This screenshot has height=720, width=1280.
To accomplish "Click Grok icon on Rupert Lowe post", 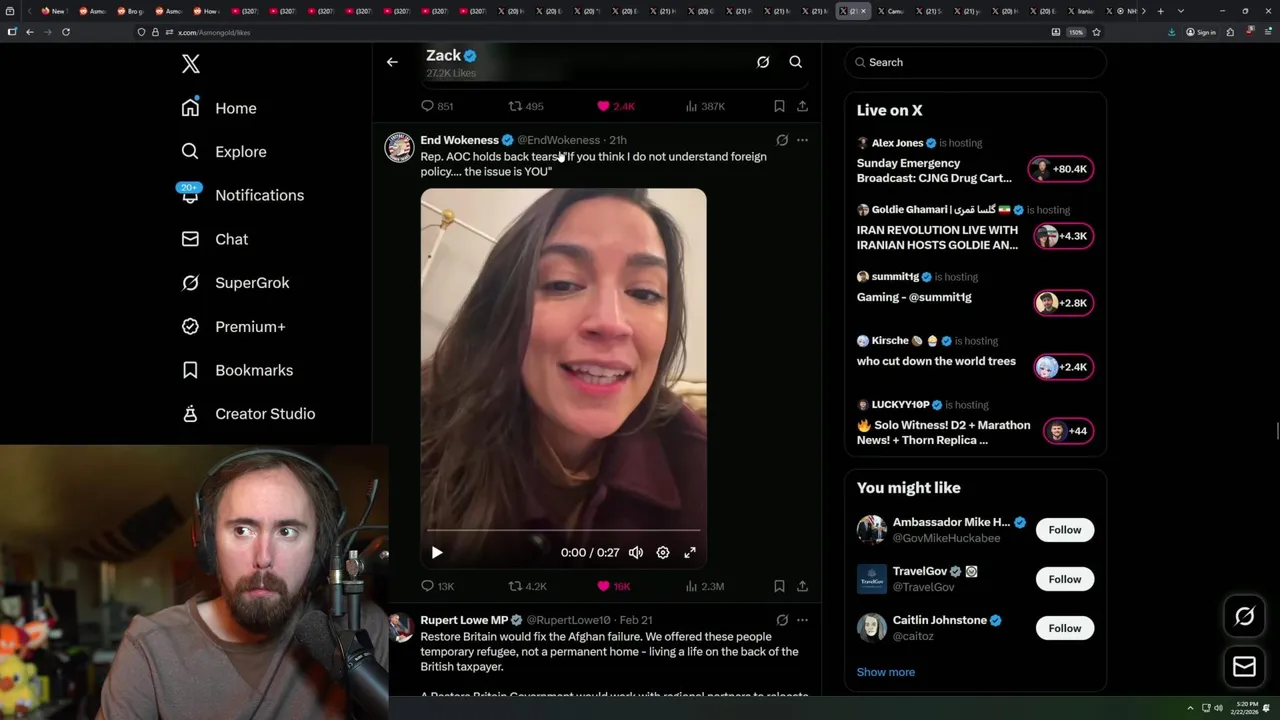I will pyautogui.click(x=782, y=620).
